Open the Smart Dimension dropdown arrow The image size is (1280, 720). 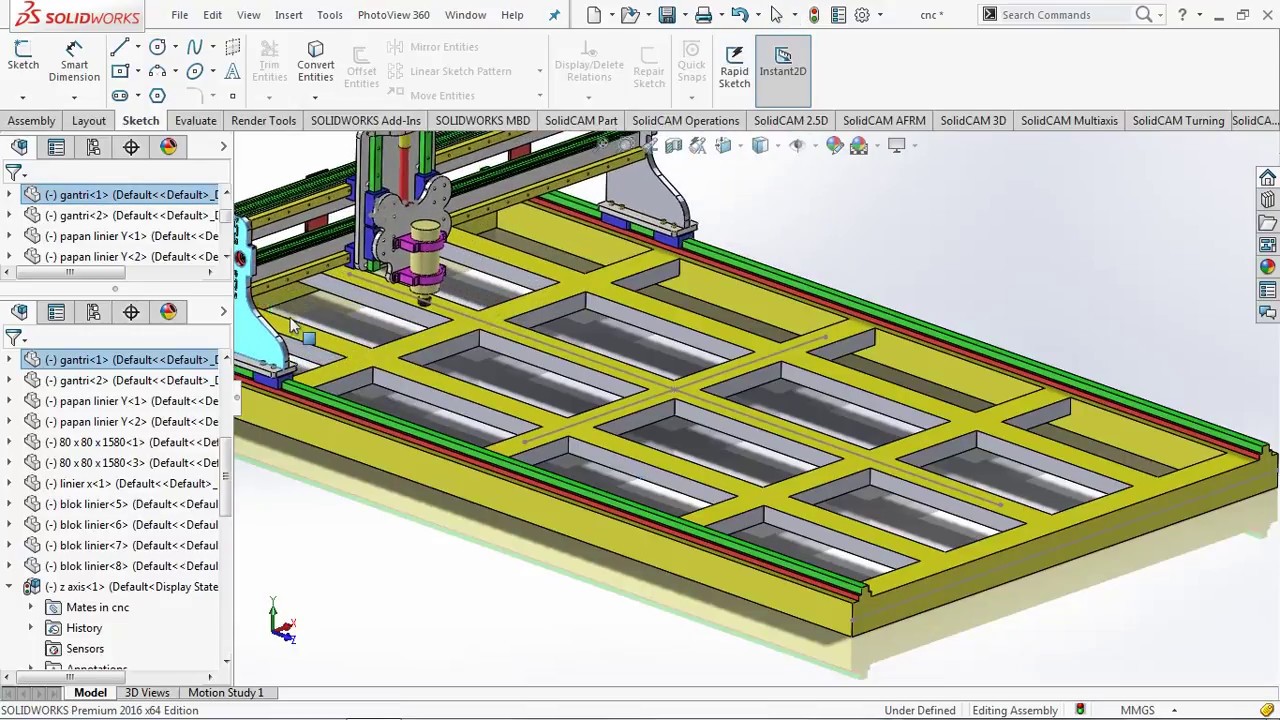[x=74, y=97]
